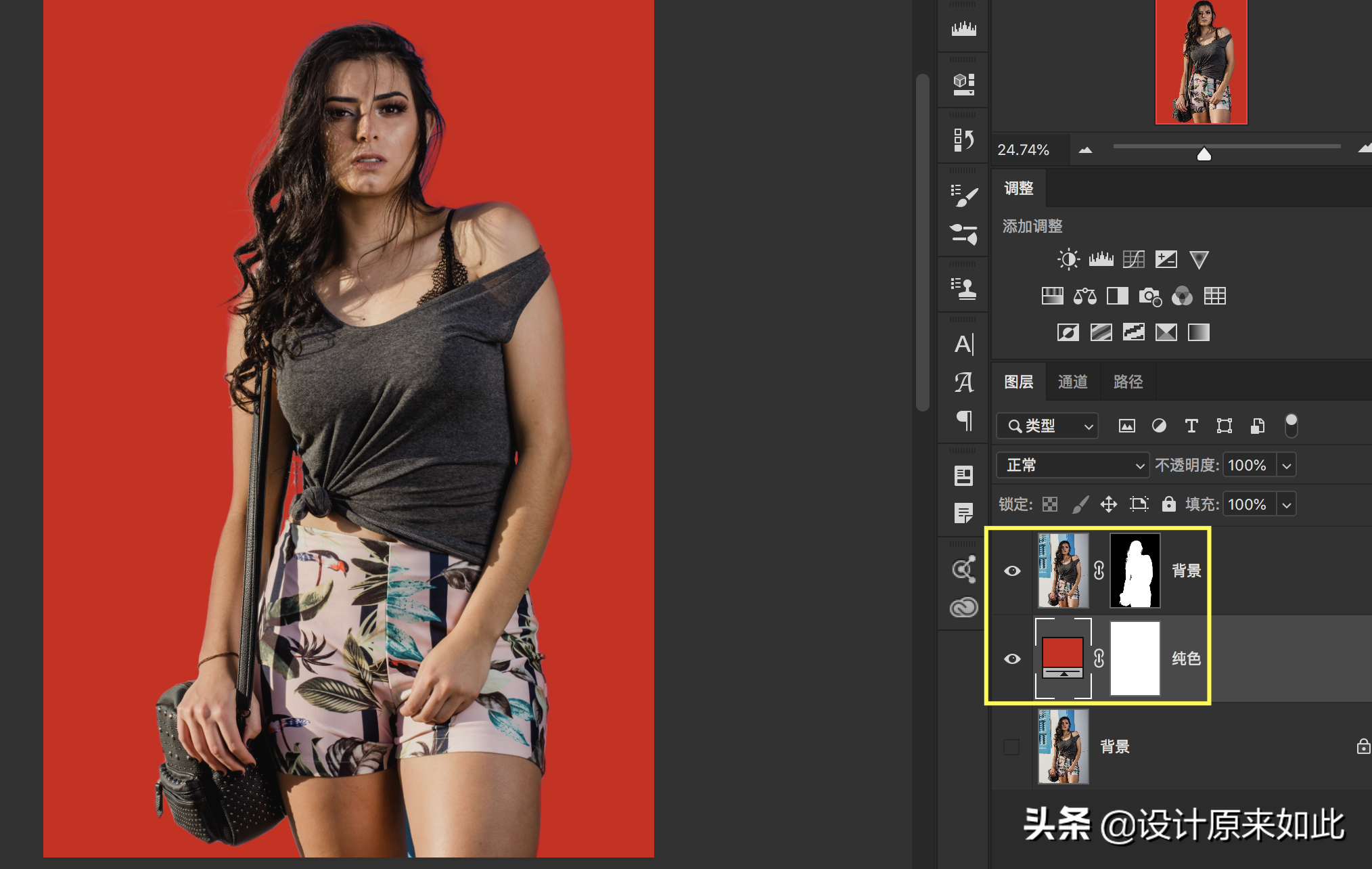Open the Brush Settings panel icon
This screenshot has height=869, width=1372.
tap(963, 196)
